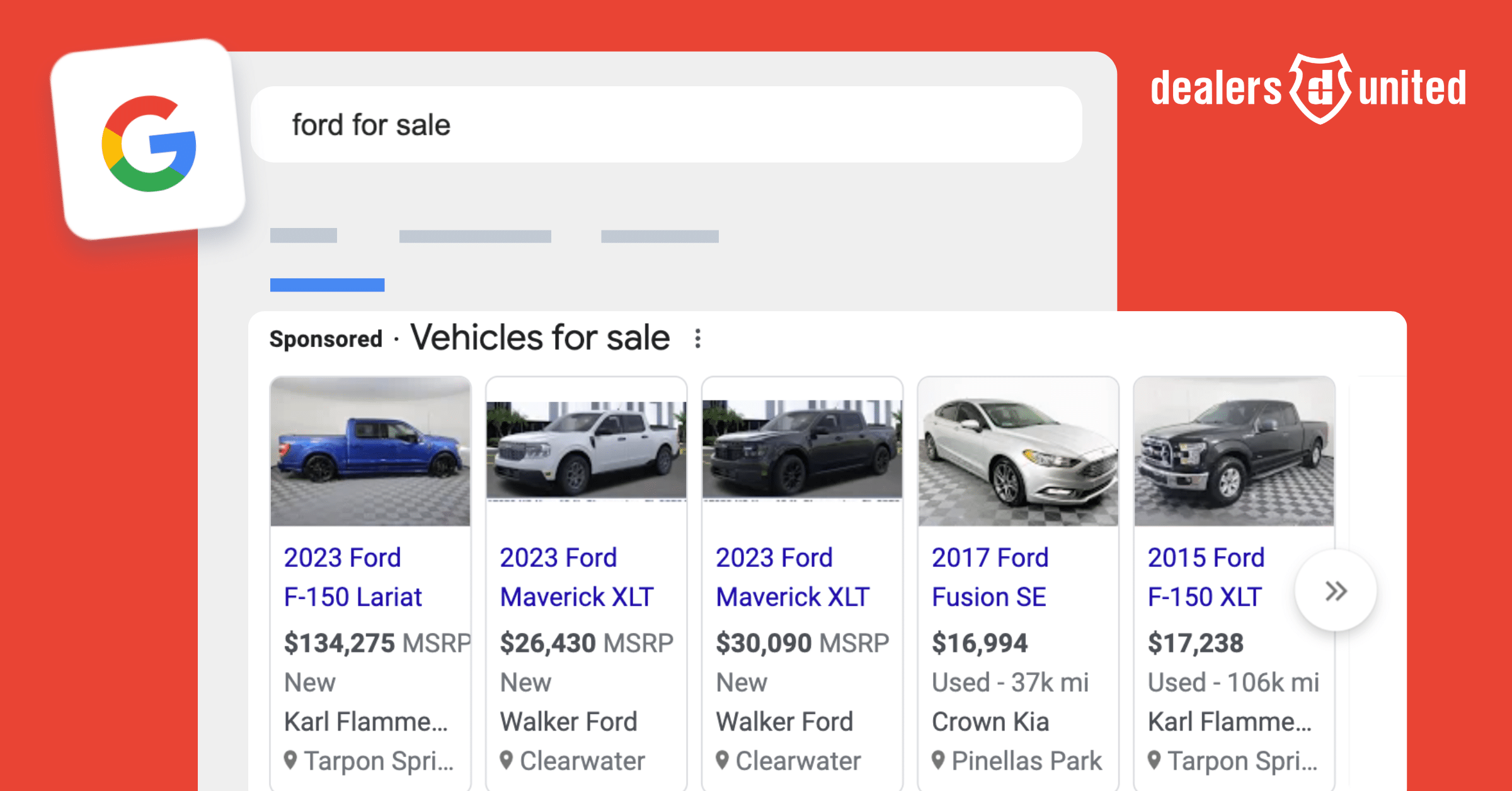Open the three-dot menu beside Vehicles for sale
The image size is (1512, 791).
coord(697,338)
